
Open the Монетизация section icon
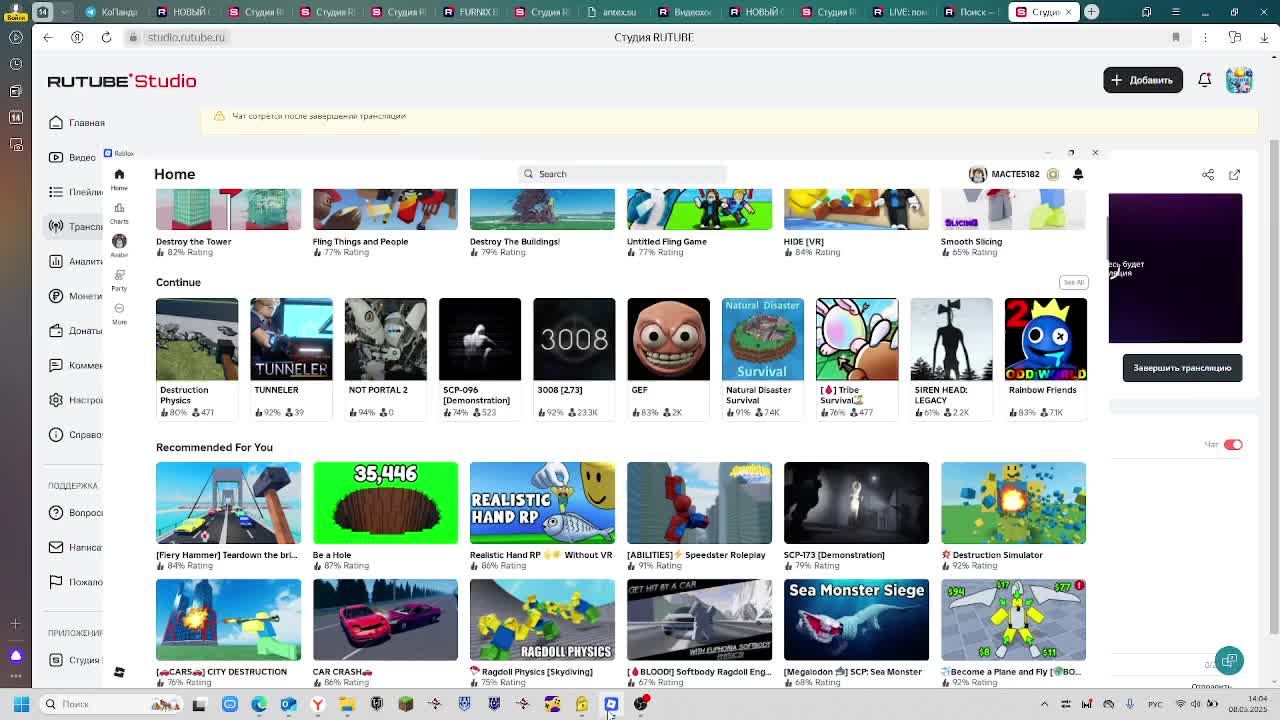(56, 296)
